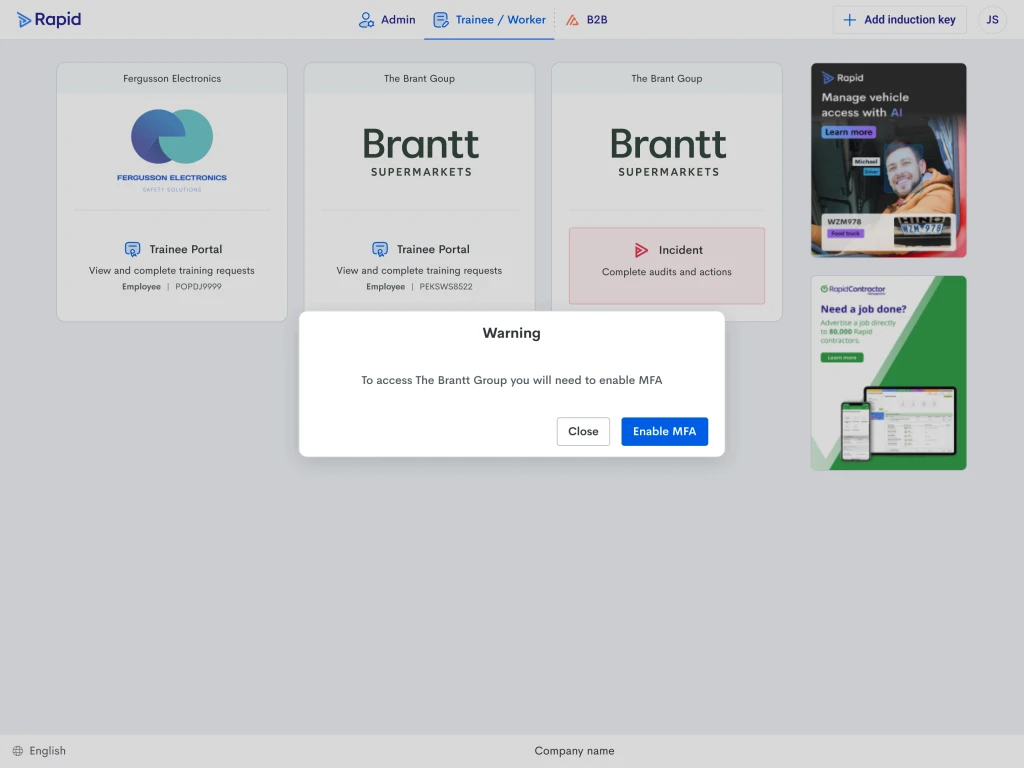This screenshot has height=768, width=1024.
Task: Click the Enable MFA button
Action: (664, 431)
